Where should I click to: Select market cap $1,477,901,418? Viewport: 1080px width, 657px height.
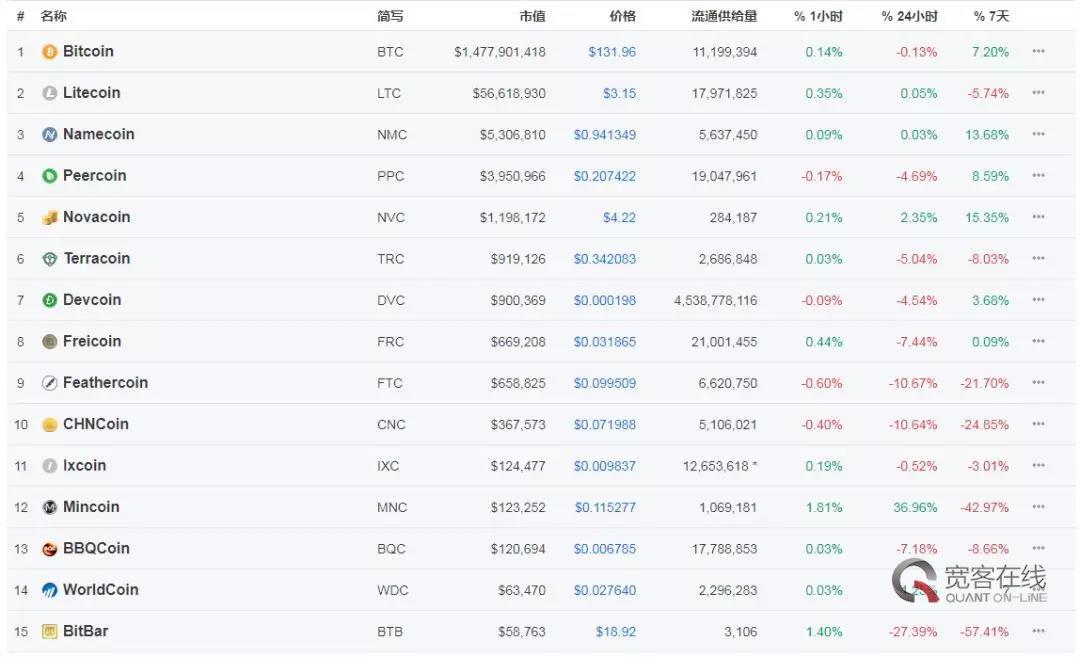[x=500, y=52]
